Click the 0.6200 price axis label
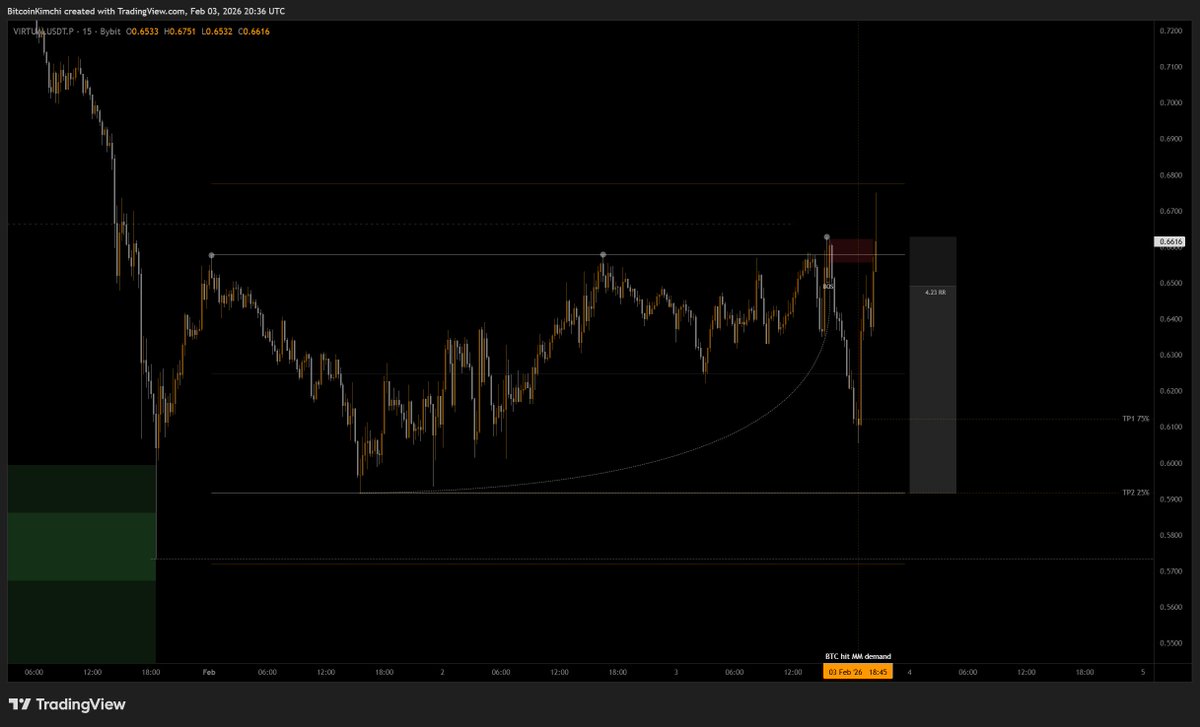Viewport: 1200px width, 727px height. 1171,391
